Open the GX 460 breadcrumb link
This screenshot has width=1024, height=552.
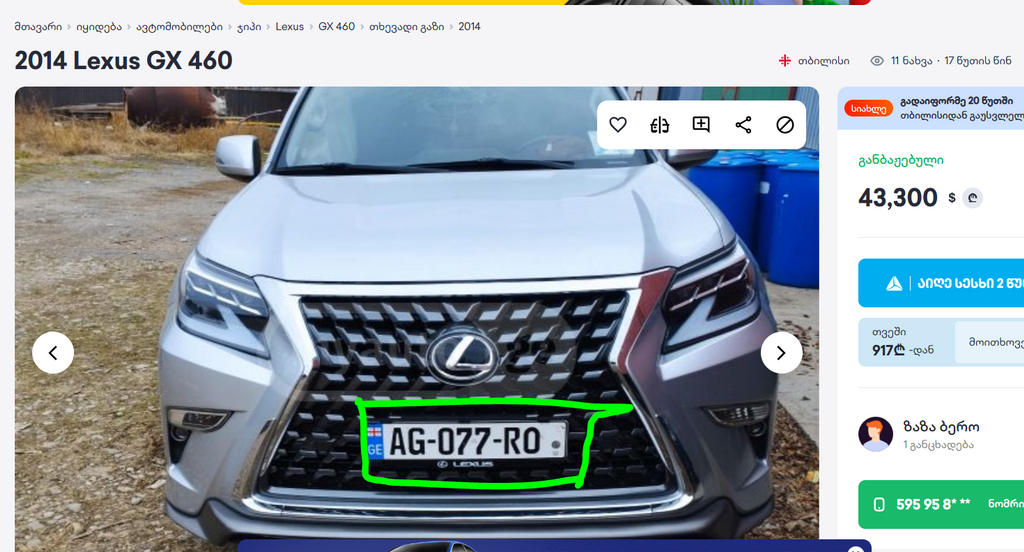(x=336, y=27)
